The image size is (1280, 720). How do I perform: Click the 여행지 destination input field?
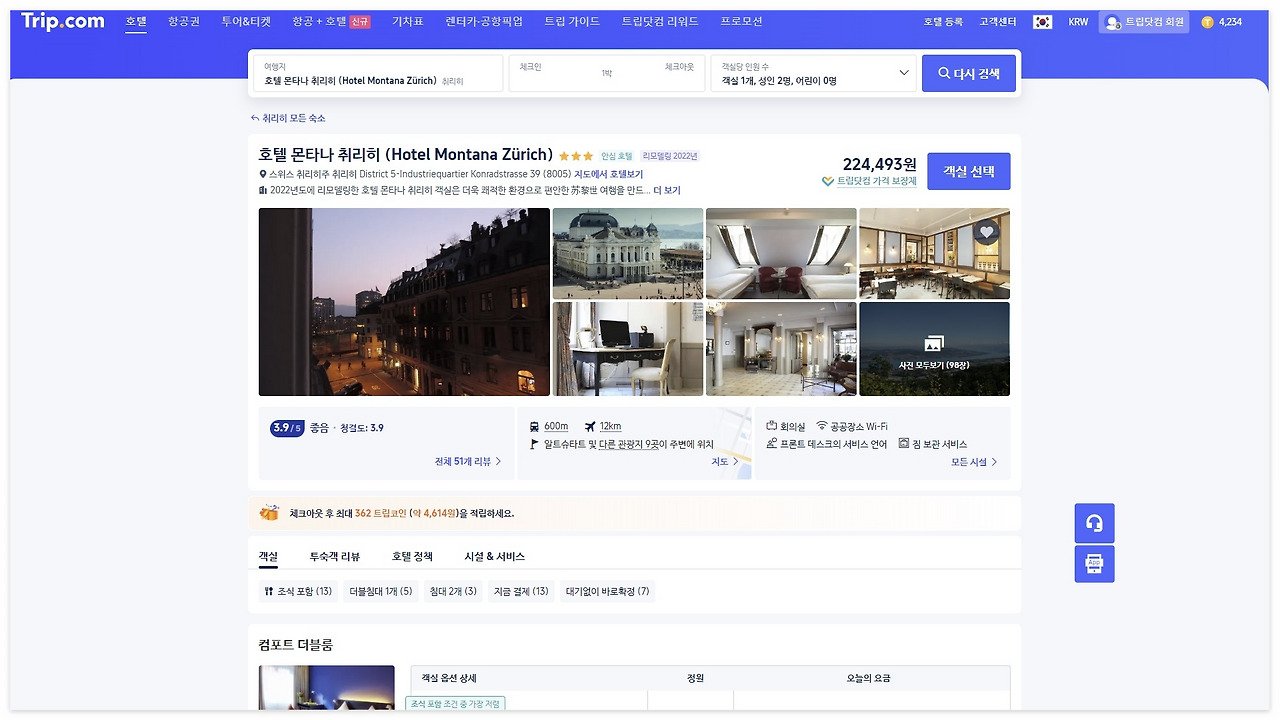click(378, 73)
